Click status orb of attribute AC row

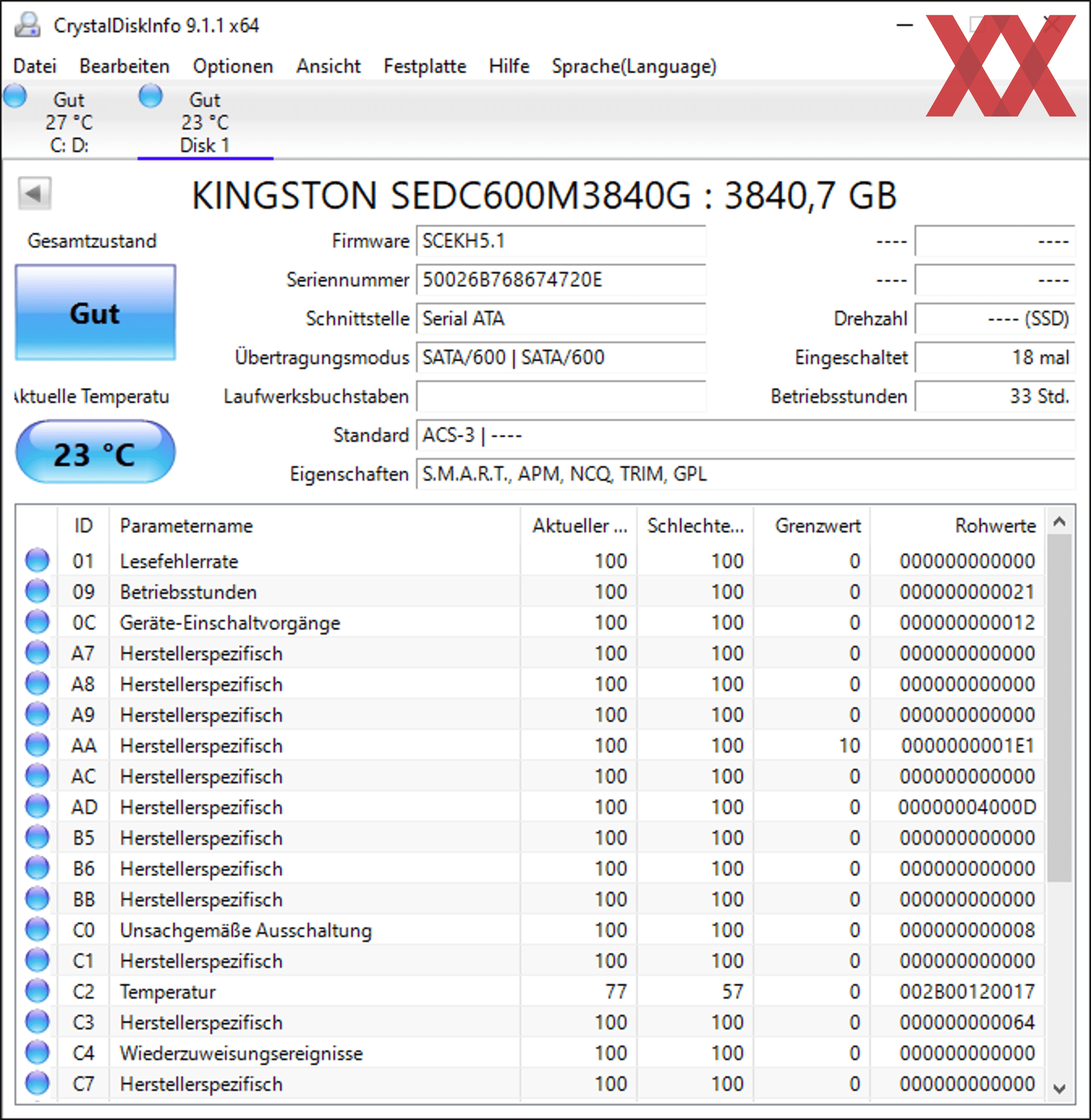click(38, 776)
